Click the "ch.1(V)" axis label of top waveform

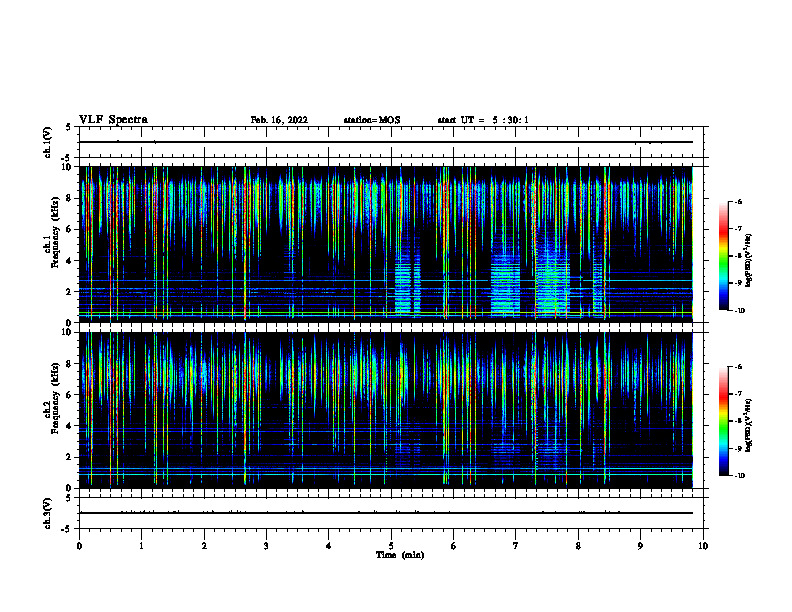(x=48, y=142)
